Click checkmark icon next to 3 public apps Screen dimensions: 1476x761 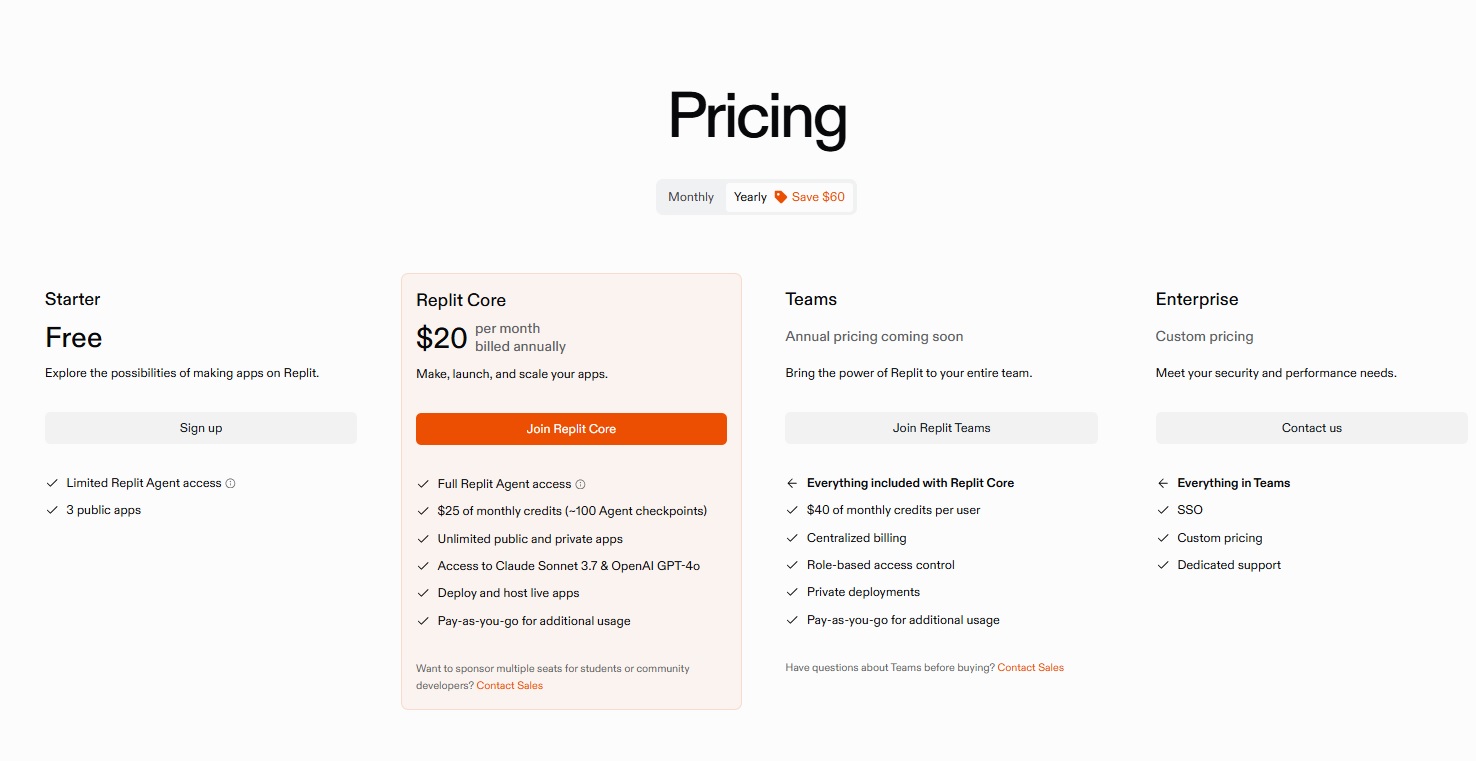pos(52,510)
